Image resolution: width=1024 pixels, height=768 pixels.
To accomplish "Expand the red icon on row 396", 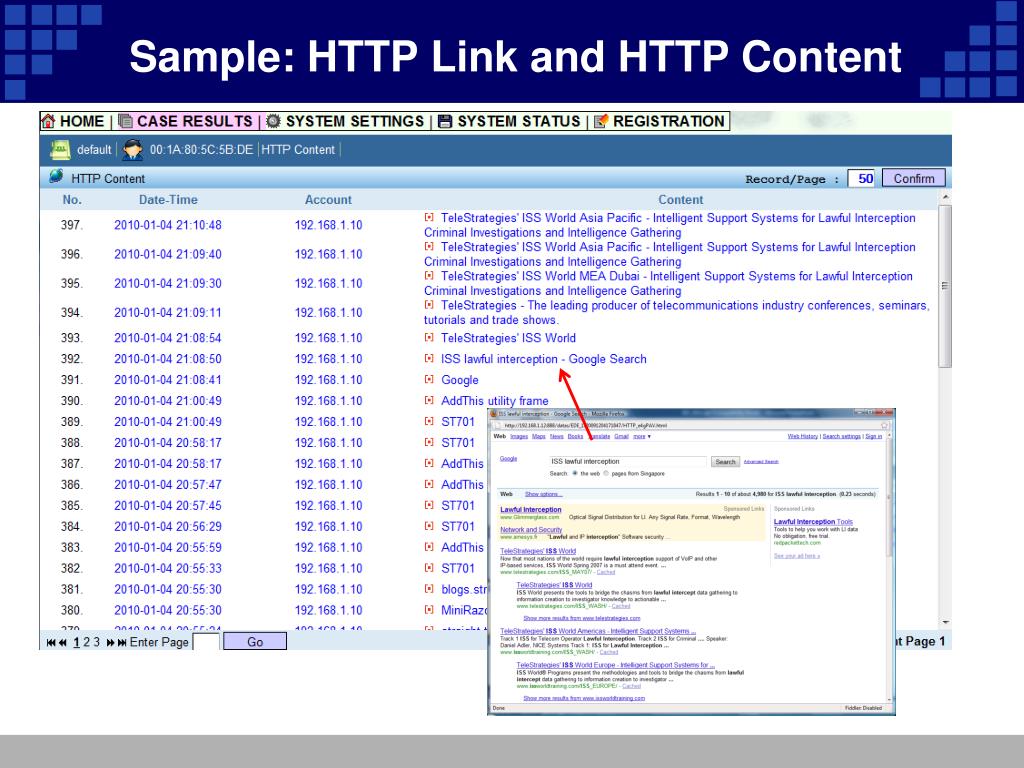I will click(x=429, y=247).
